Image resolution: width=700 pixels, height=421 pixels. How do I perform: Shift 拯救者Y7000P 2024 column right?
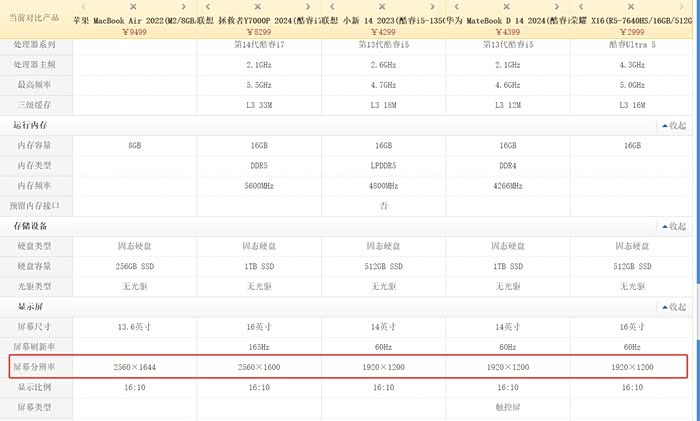tap(308, 7)
